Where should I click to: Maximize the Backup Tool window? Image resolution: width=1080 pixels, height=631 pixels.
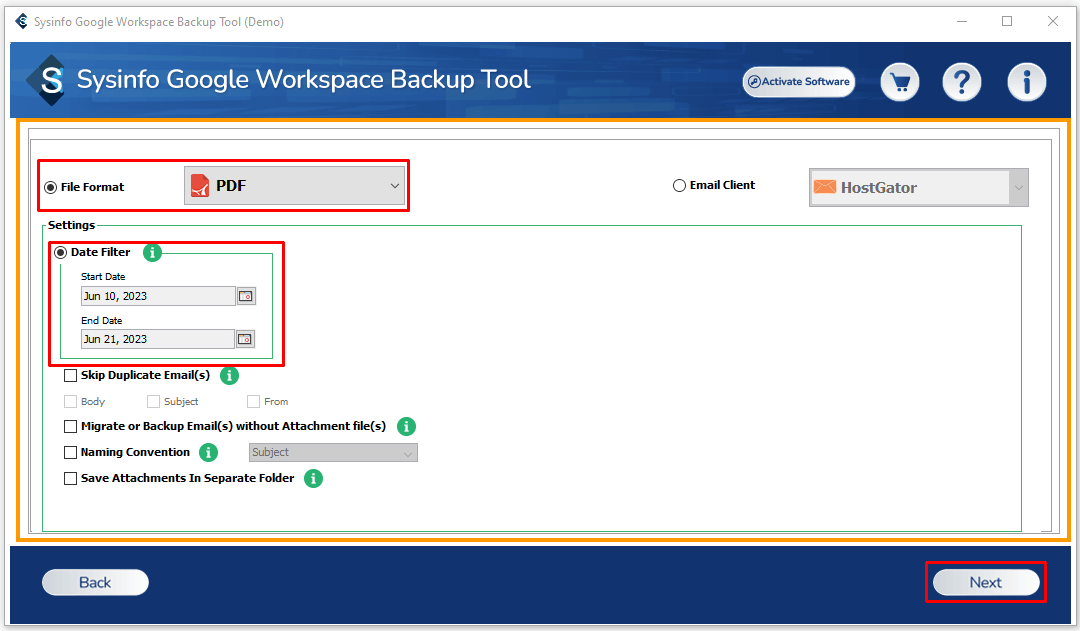pyautogui.click(x=1007, y=21)
